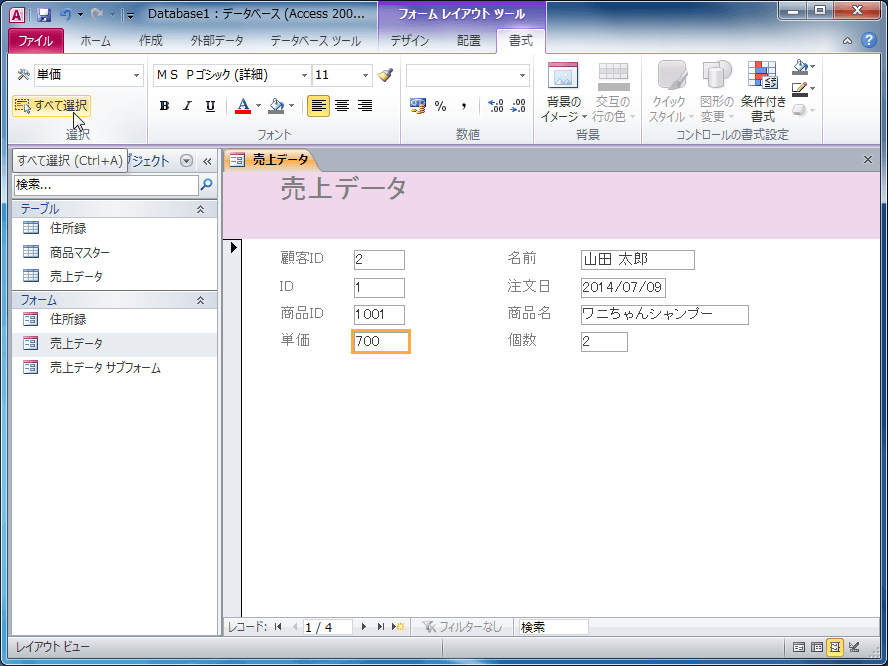
Task: Click the navigation search magnifier icon
Action: tap(207, 185)
